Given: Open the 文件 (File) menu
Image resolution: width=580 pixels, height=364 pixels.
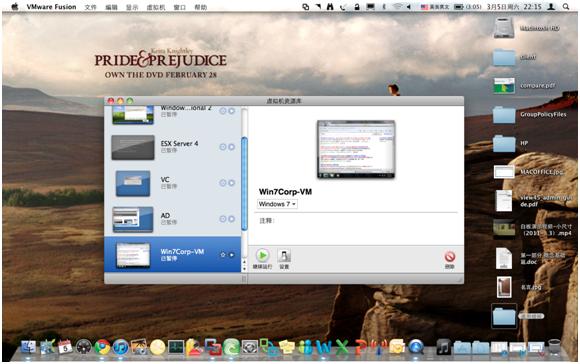Looking at the screenshot, I should (x=90, y=7).
